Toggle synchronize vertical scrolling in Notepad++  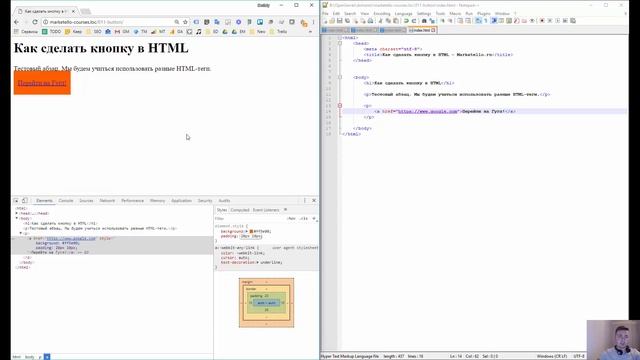tap(459, 21)
